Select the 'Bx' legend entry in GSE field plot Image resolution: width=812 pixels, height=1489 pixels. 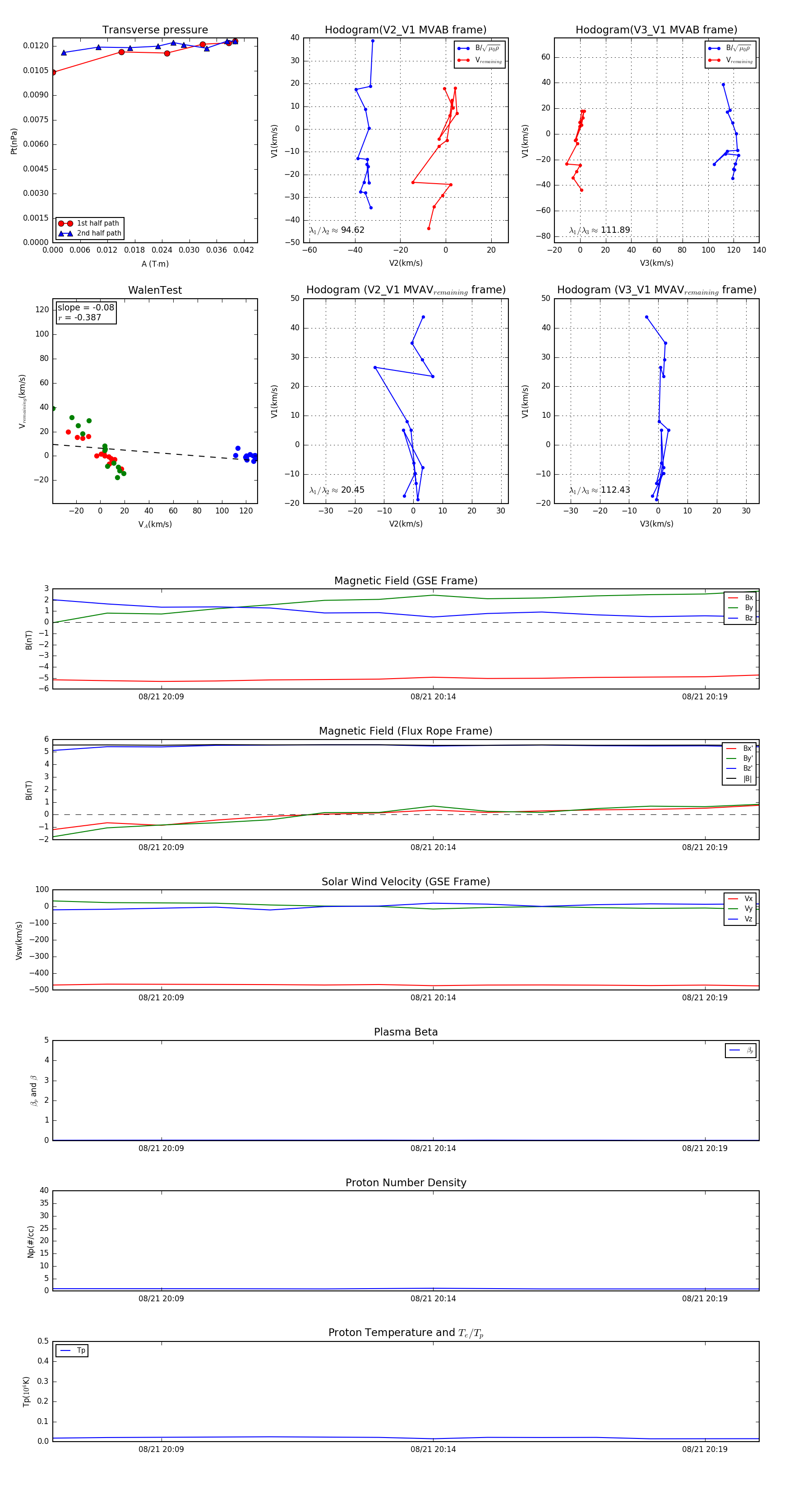(740, 598)
